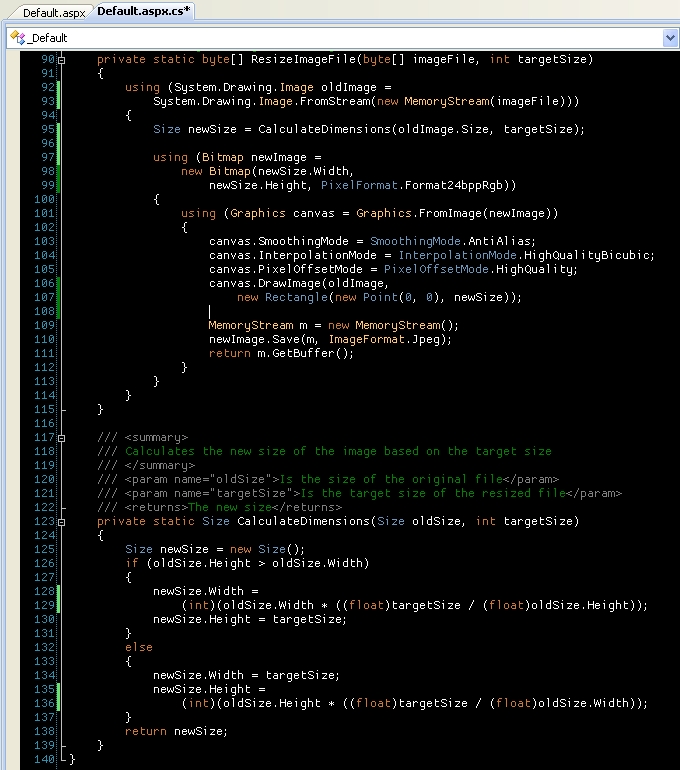
Task: Click the ResizeImageFile method name
Action: coord(303,59)
